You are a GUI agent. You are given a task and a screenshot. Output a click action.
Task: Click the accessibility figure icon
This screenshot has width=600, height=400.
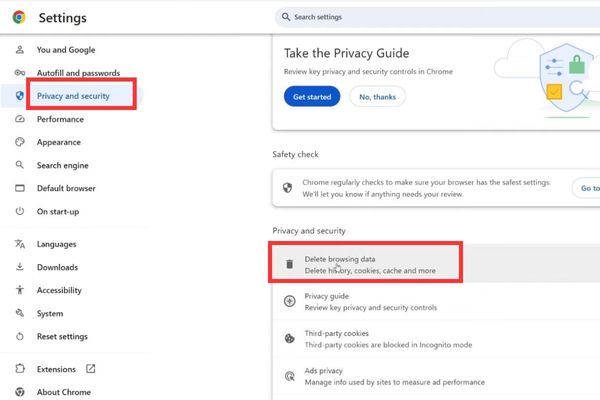[x=20, y=290]
